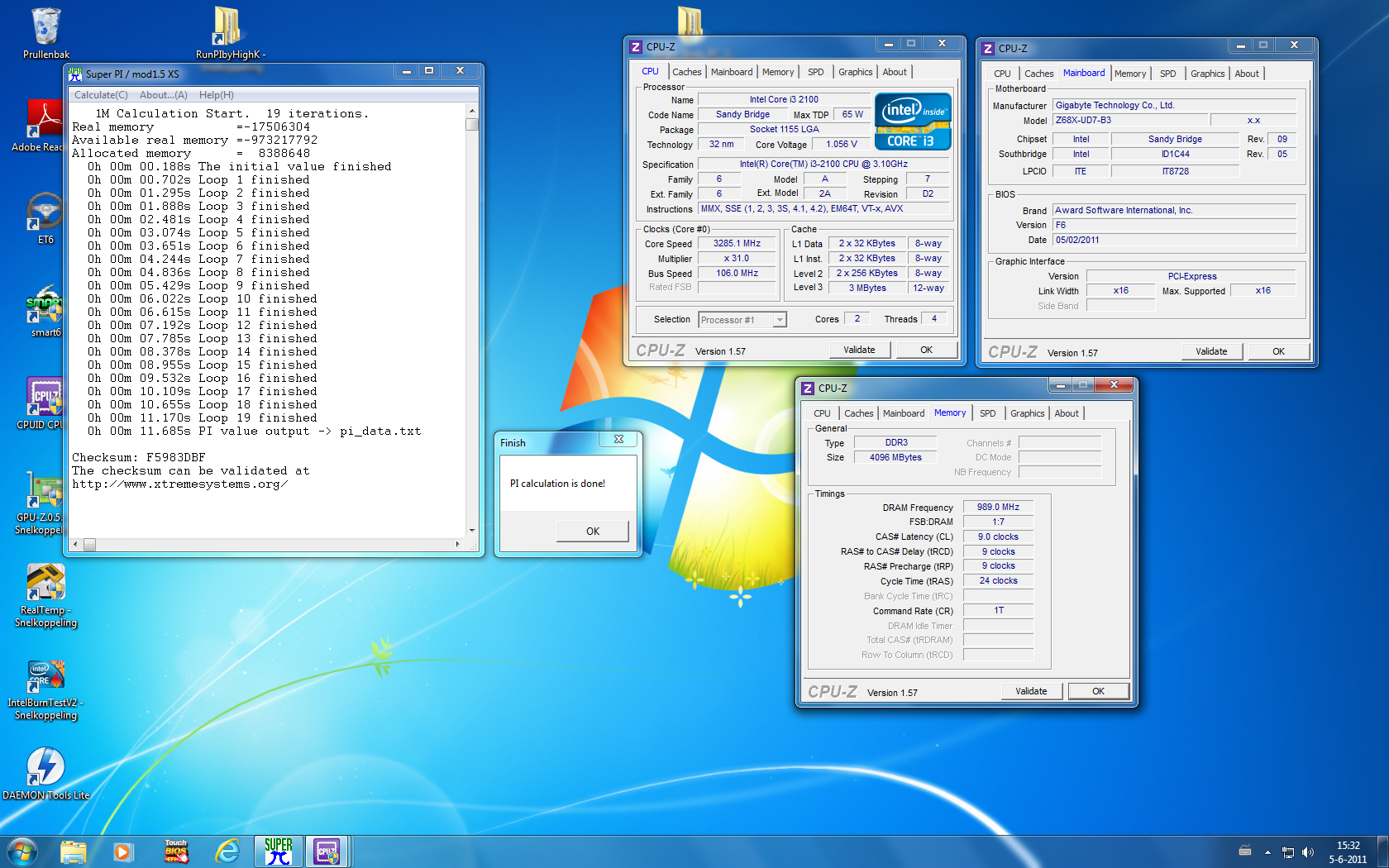Open Graphics tab in Mainboard window
This screenshot has height=868, width=1389.
click(x=1207, y=74)
